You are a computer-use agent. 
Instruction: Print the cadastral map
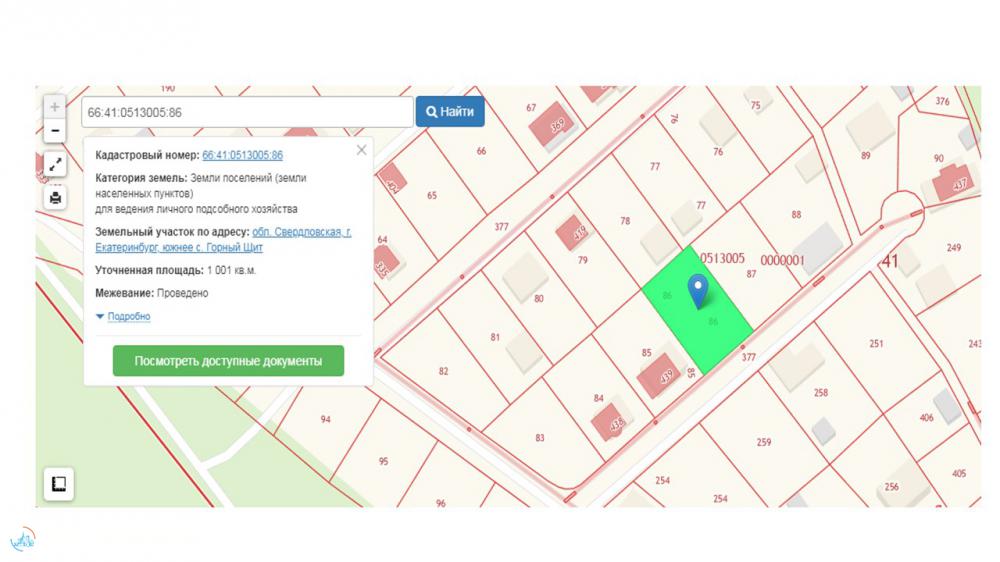click(55, 197)
